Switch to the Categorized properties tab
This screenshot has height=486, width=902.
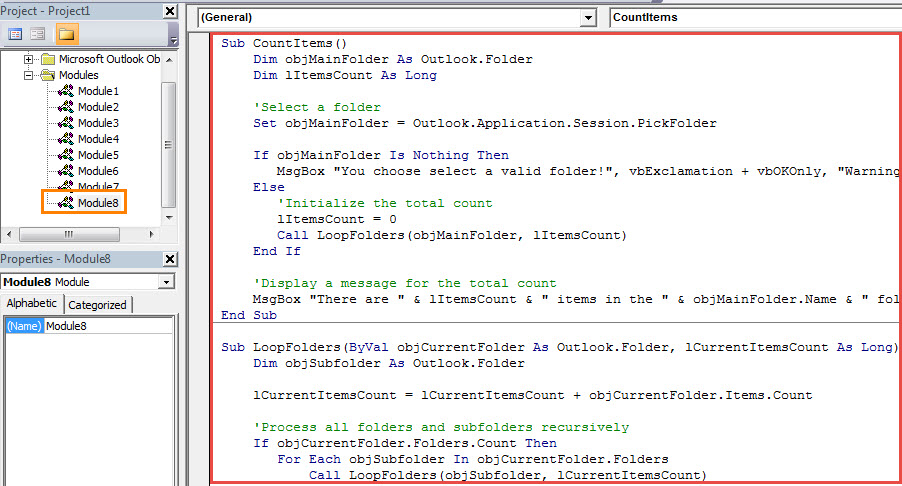click(x=97, y=305)
